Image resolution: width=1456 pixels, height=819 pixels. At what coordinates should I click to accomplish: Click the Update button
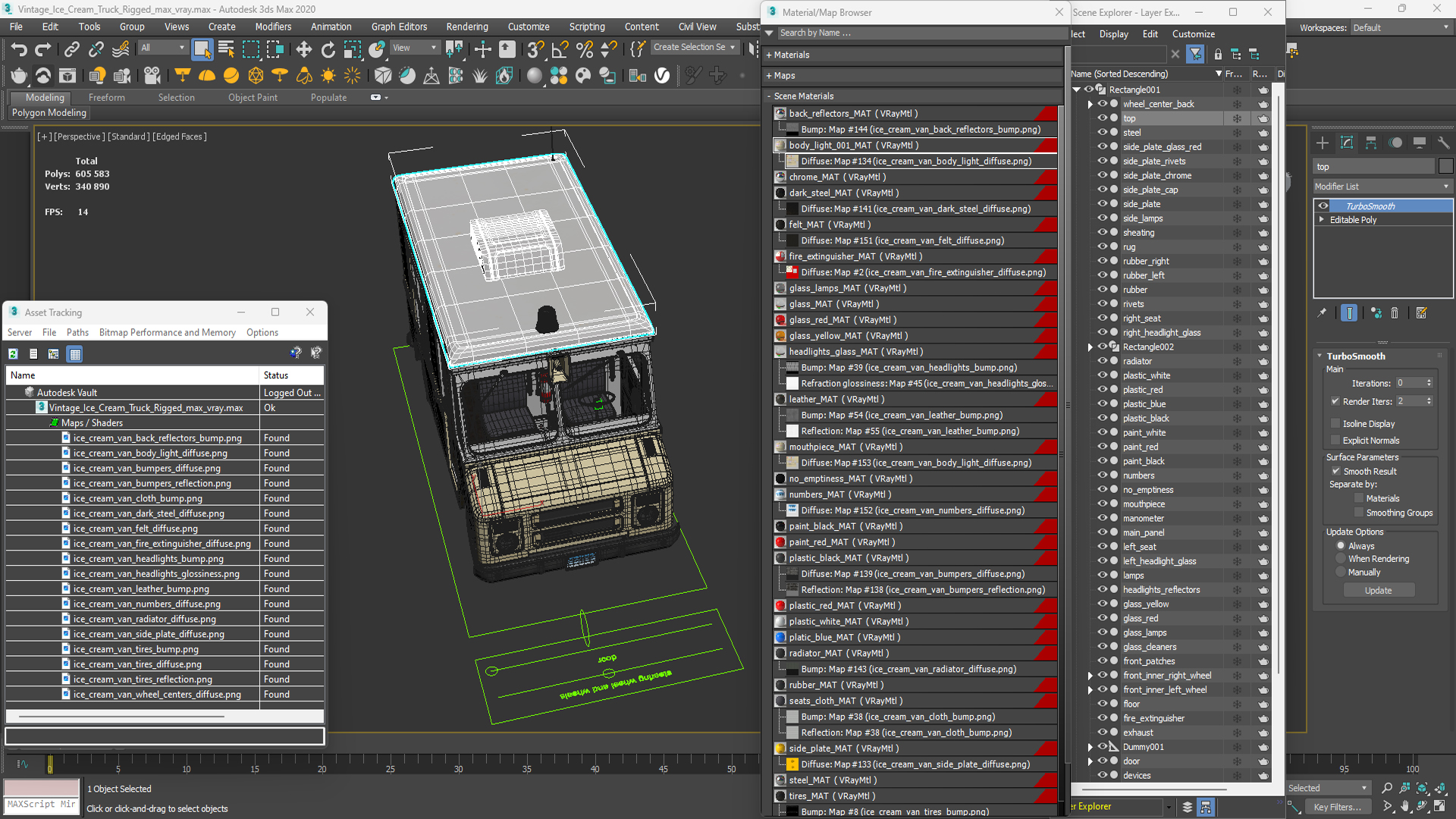tap(1378, 590)
